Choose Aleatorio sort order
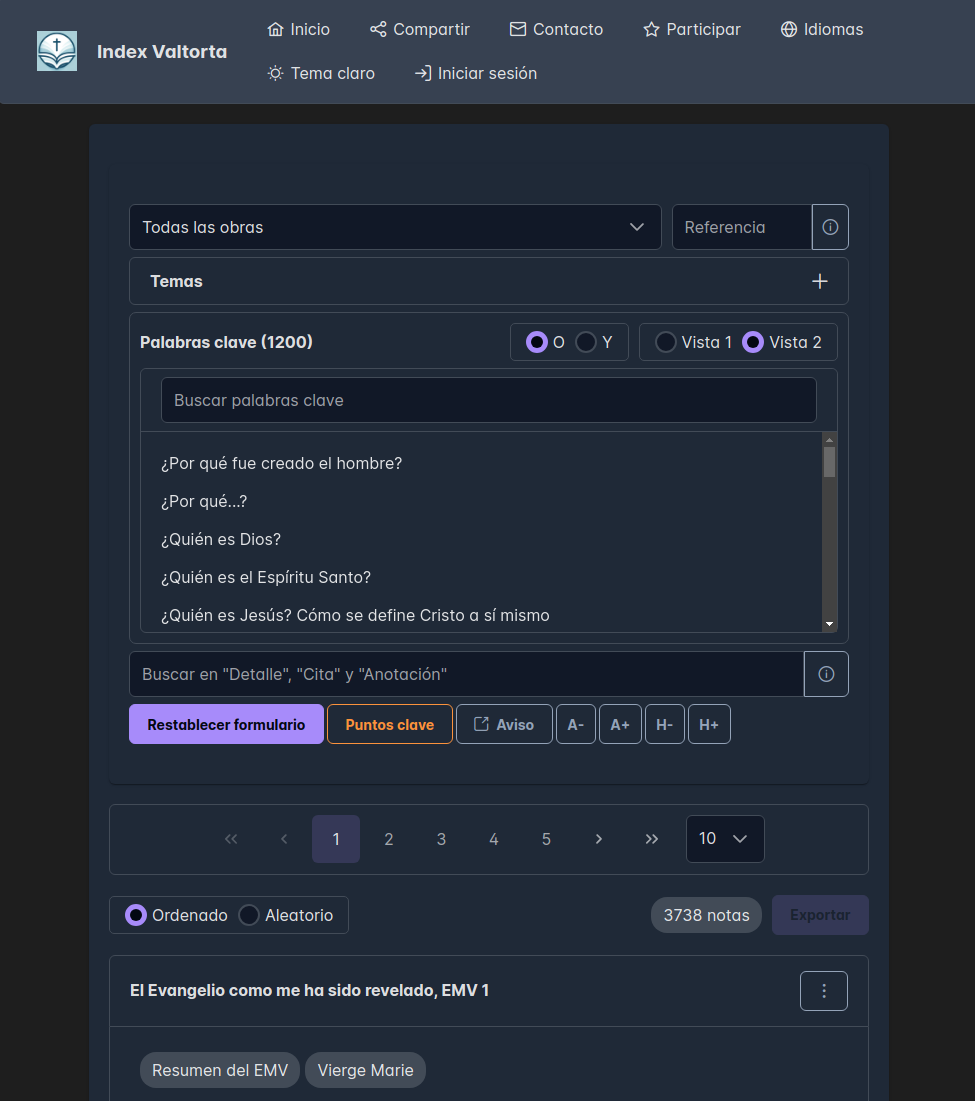The width and height of the screenshot is (975, 1101). click(249, 915)
